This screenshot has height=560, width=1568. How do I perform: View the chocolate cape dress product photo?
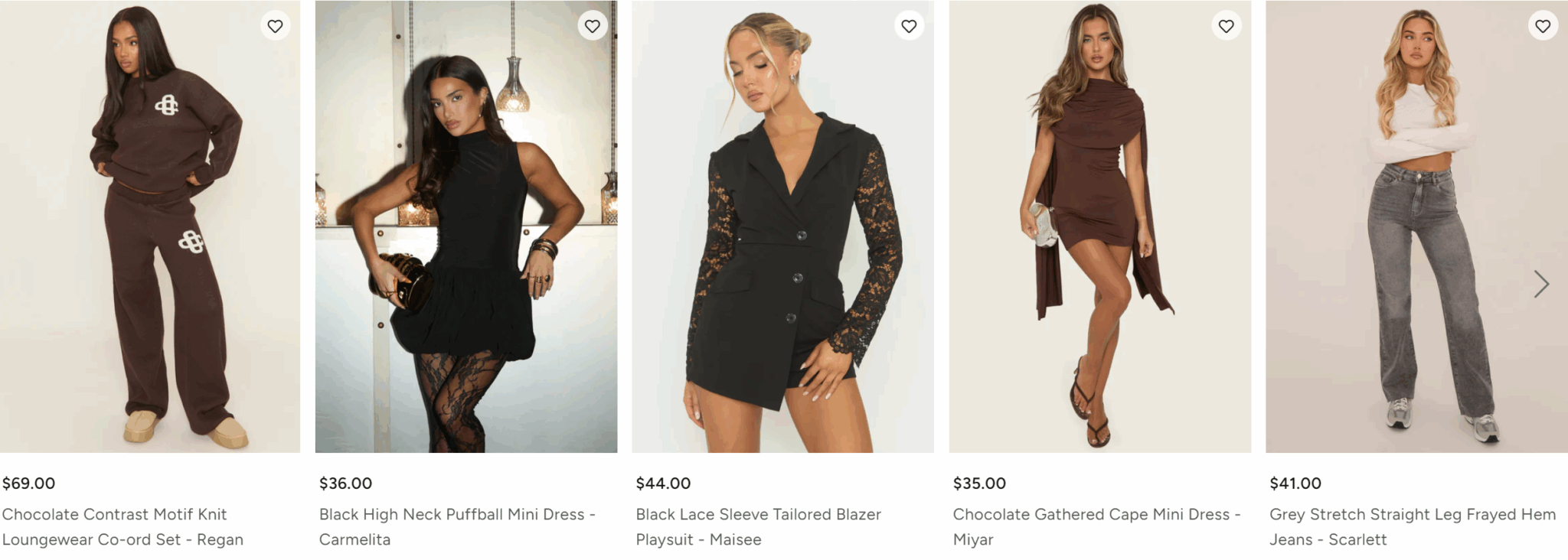pyautogui.click(x=1100, y=230)
